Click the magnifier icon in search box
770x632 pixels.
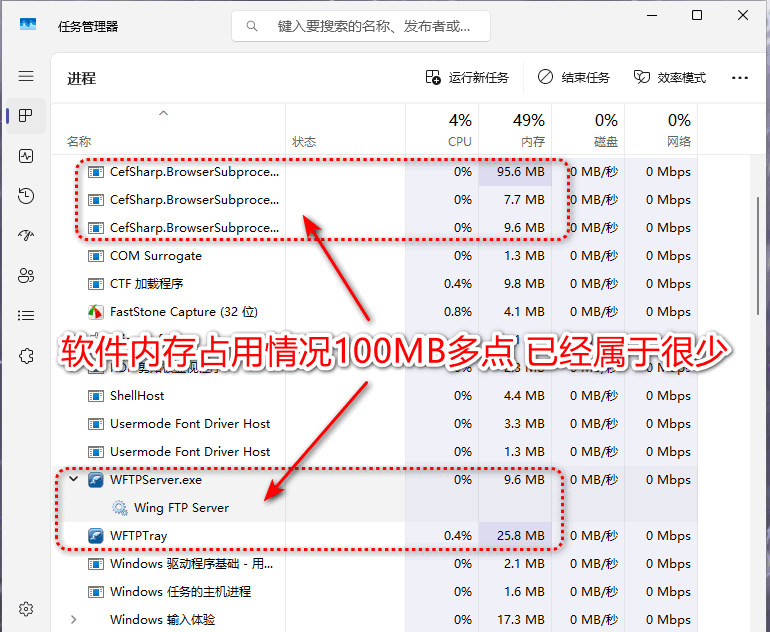pyautogui.click(x=252, y=26)
